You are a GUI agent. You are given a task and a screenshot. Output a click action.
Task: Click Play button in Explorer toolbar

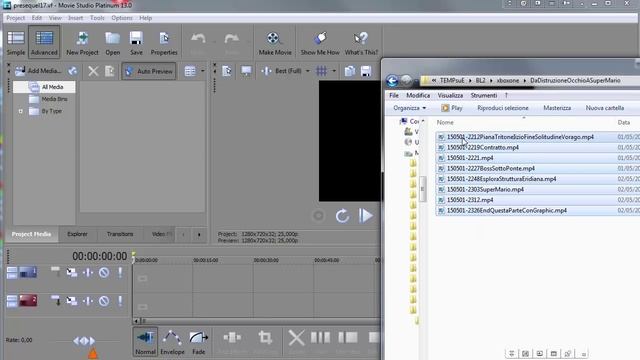click(452, 108)
